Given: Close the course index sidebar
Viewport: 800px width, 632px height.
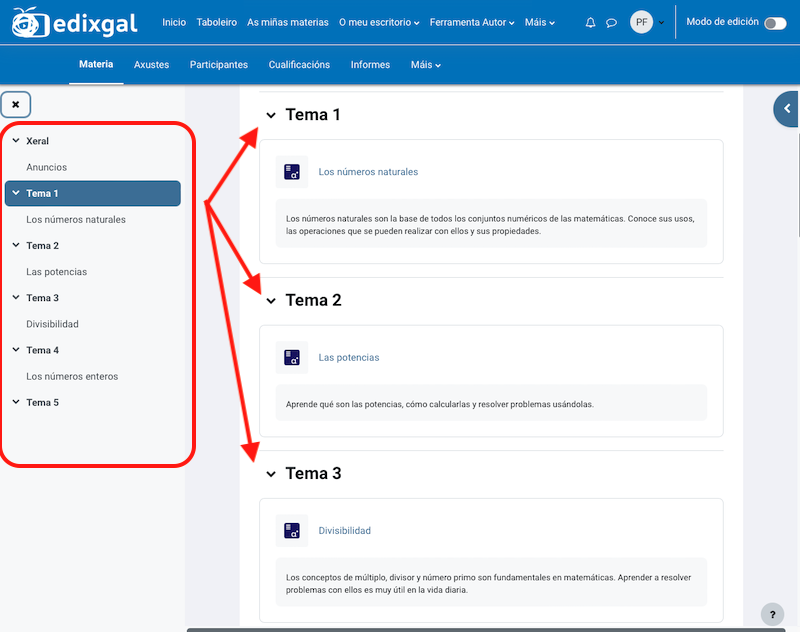Looking at the screenshot, I should click(16, 104).
